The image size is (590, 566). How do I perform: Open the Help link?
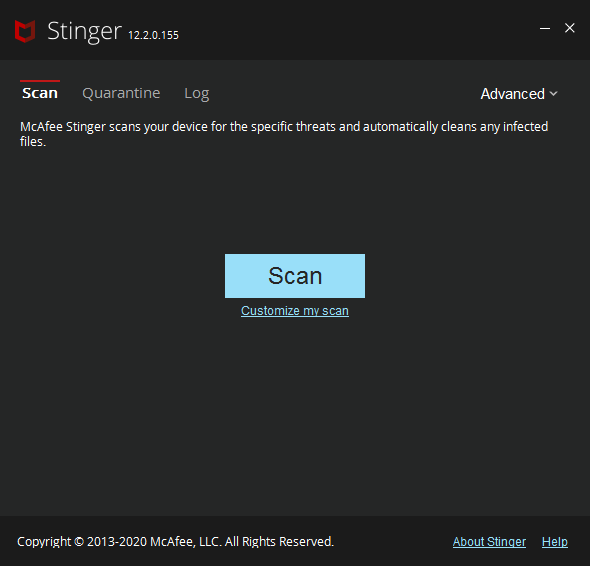[555, 542]
